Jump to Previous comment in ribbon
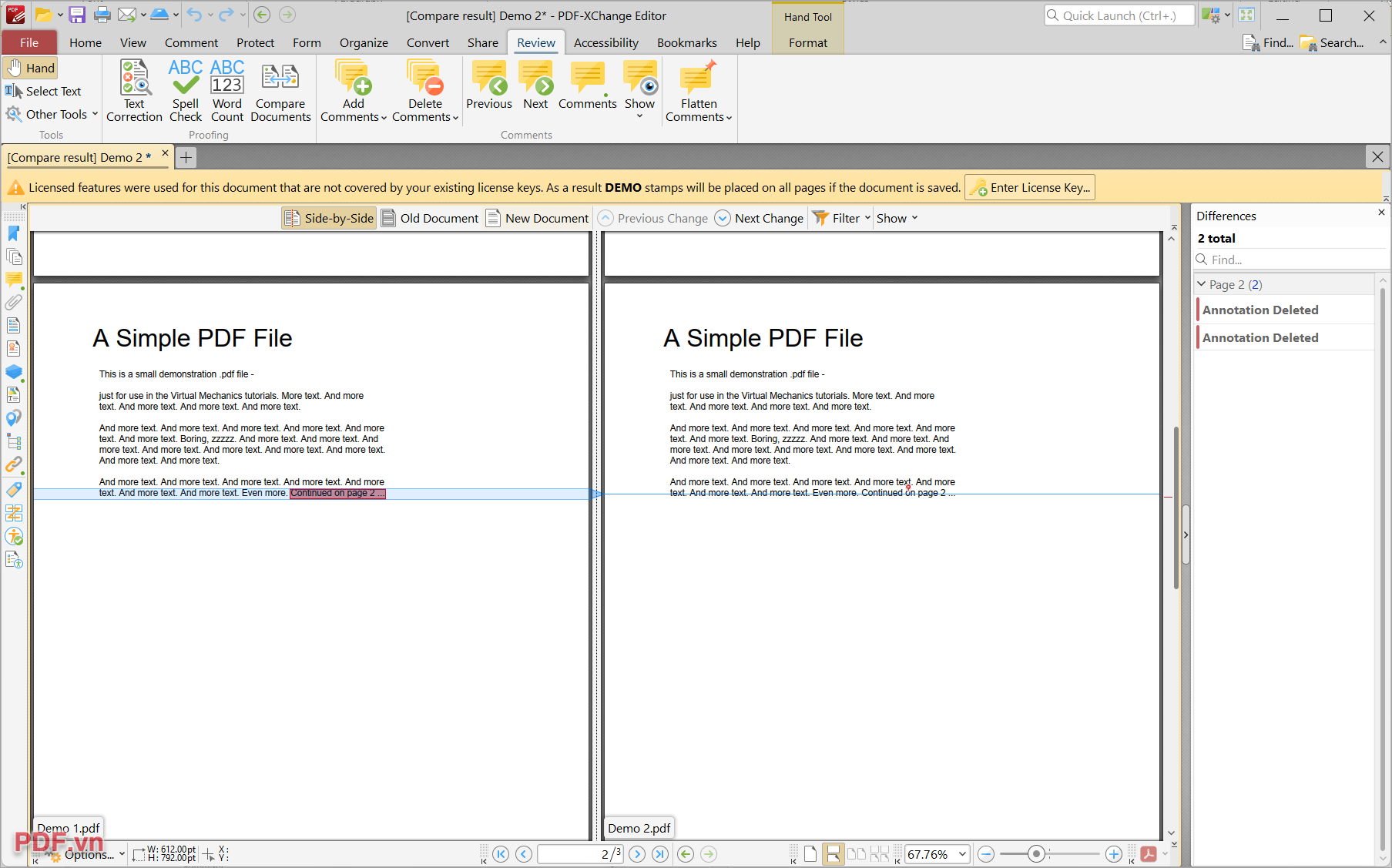Viewport: 1392px width, 868px height. 488,85
